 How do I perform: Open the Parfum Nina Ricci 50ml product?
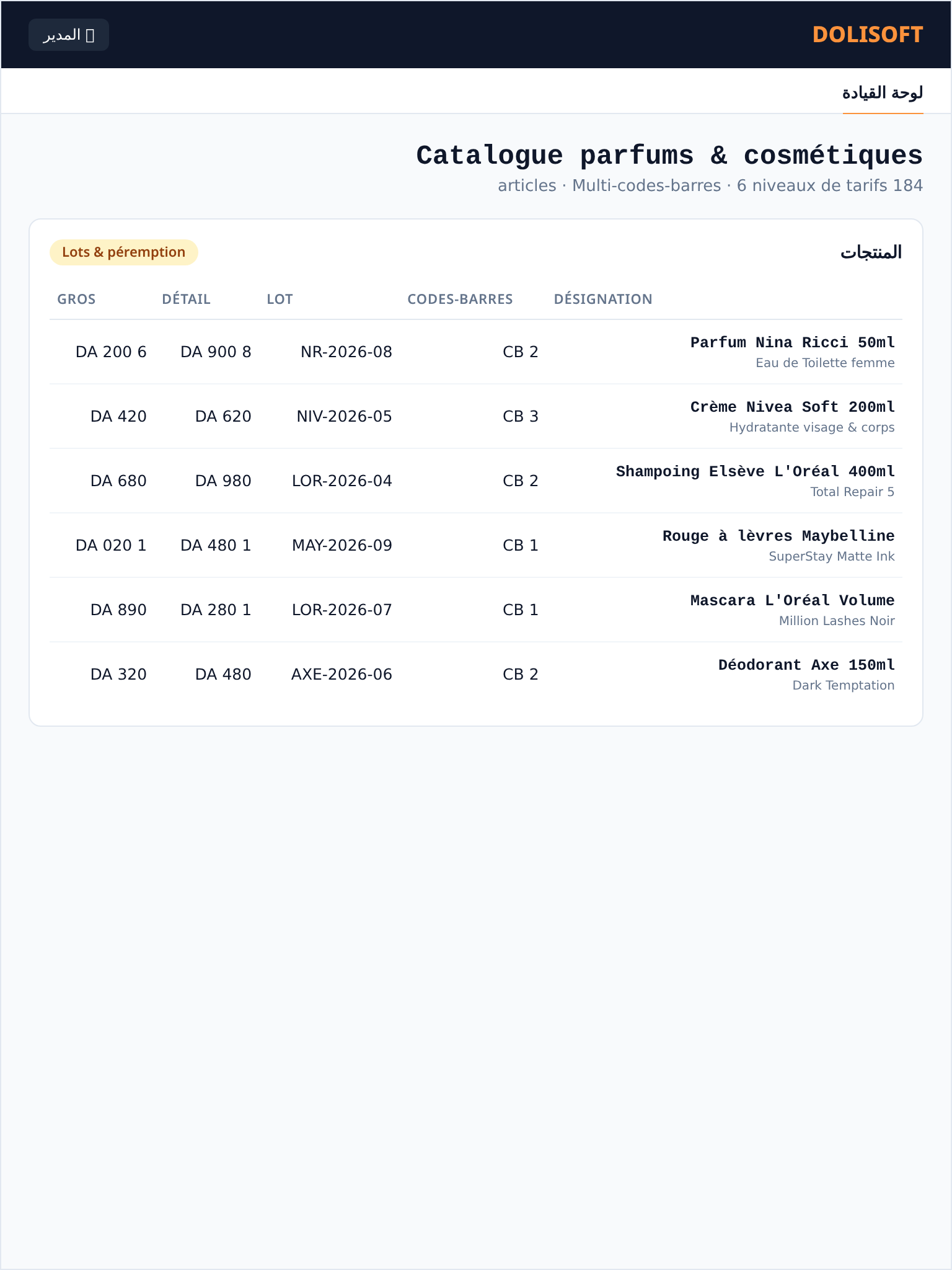[x=793, y=343]
